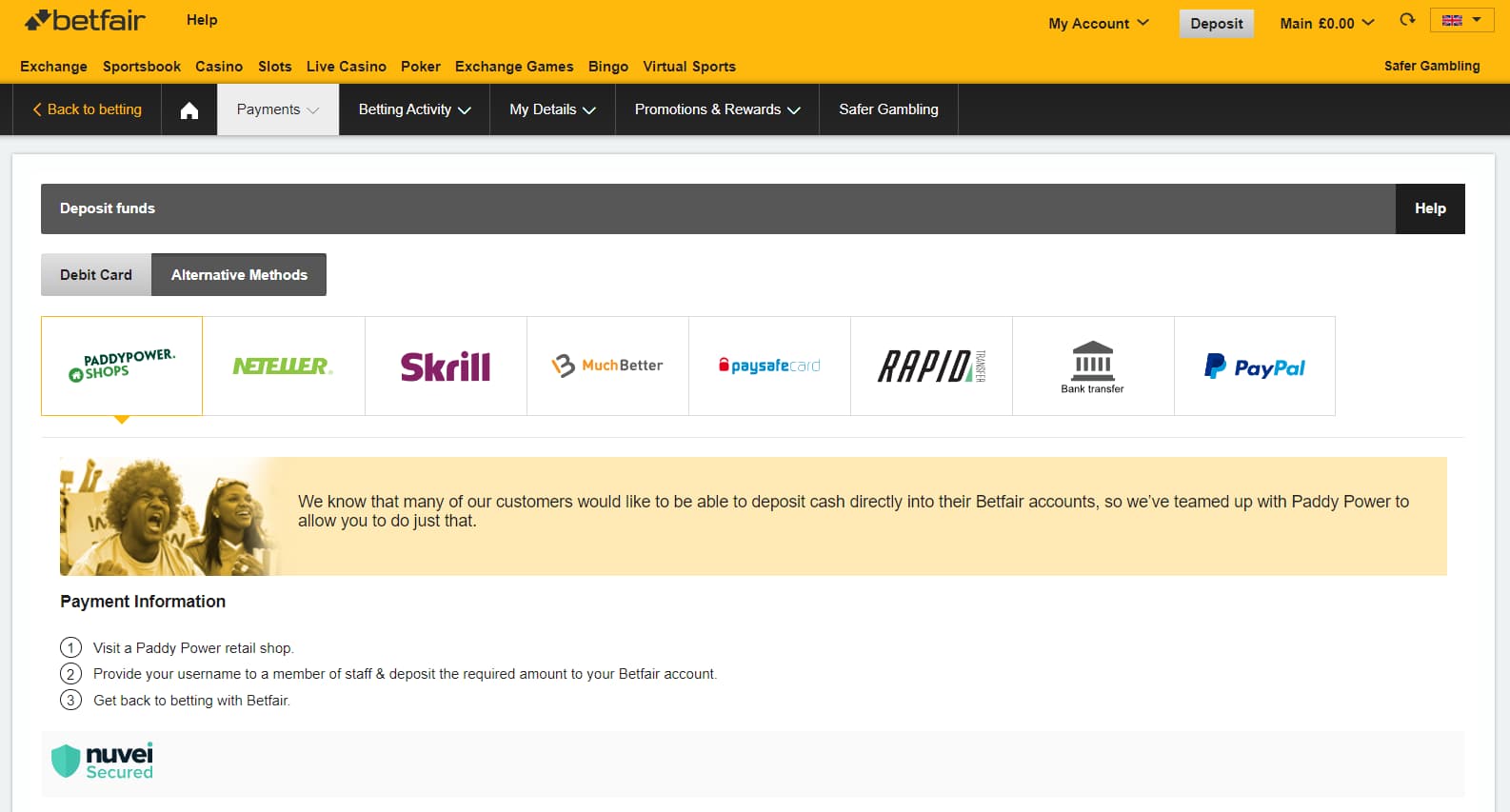Select the MuchBetter payment option
The height and width of the screenshot is (812, 1510).
click(x=607, y=366)
